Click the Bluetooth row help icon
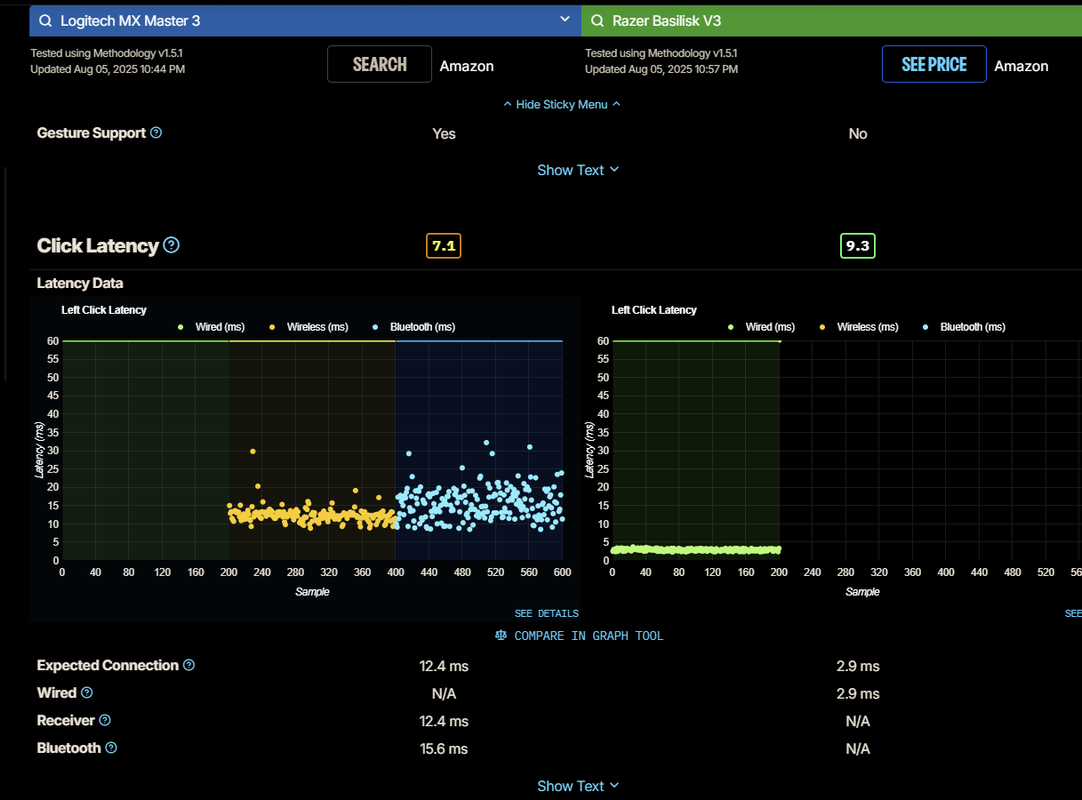This screenshot has width=1082, height=800. pyautogui.click(x=111, y=748)
